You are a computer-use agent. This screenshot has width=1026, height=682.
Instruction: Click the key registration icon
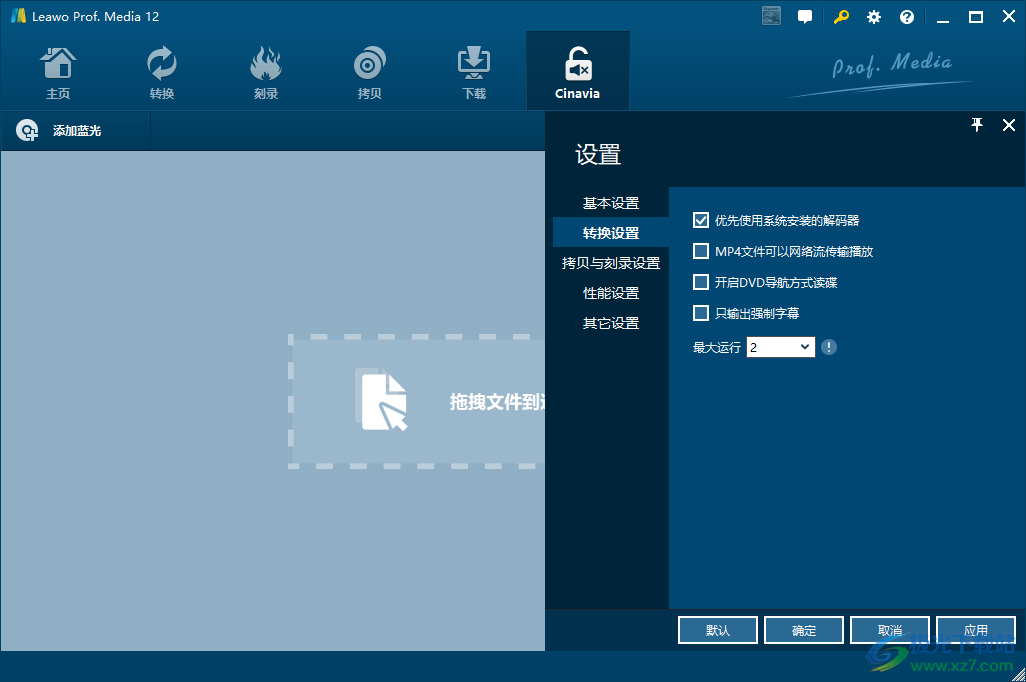(x=841, y=17)
